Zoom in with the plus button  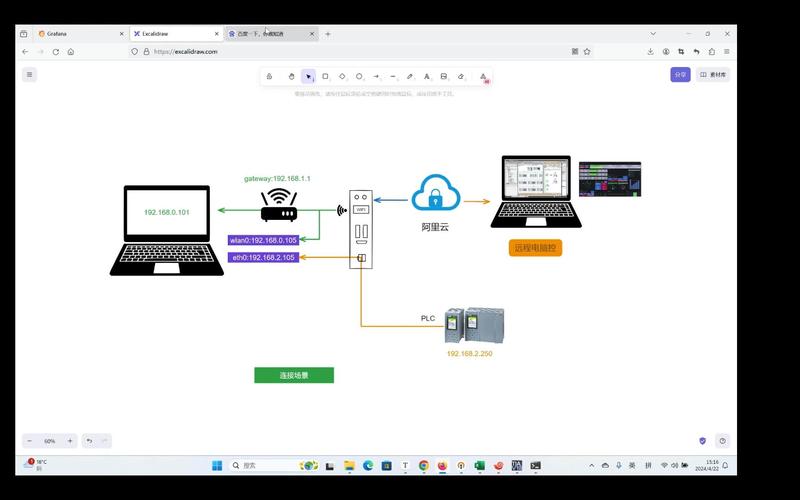pos(70,440)
